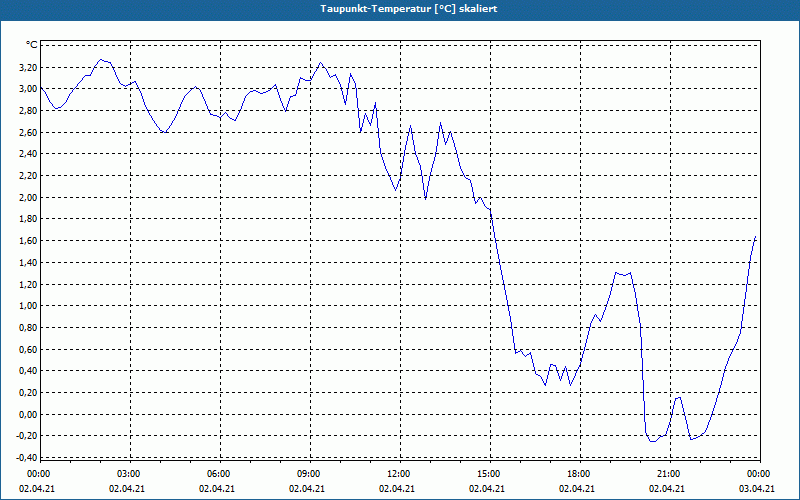Click the y-axis label '1,60'

coord(29,241)
